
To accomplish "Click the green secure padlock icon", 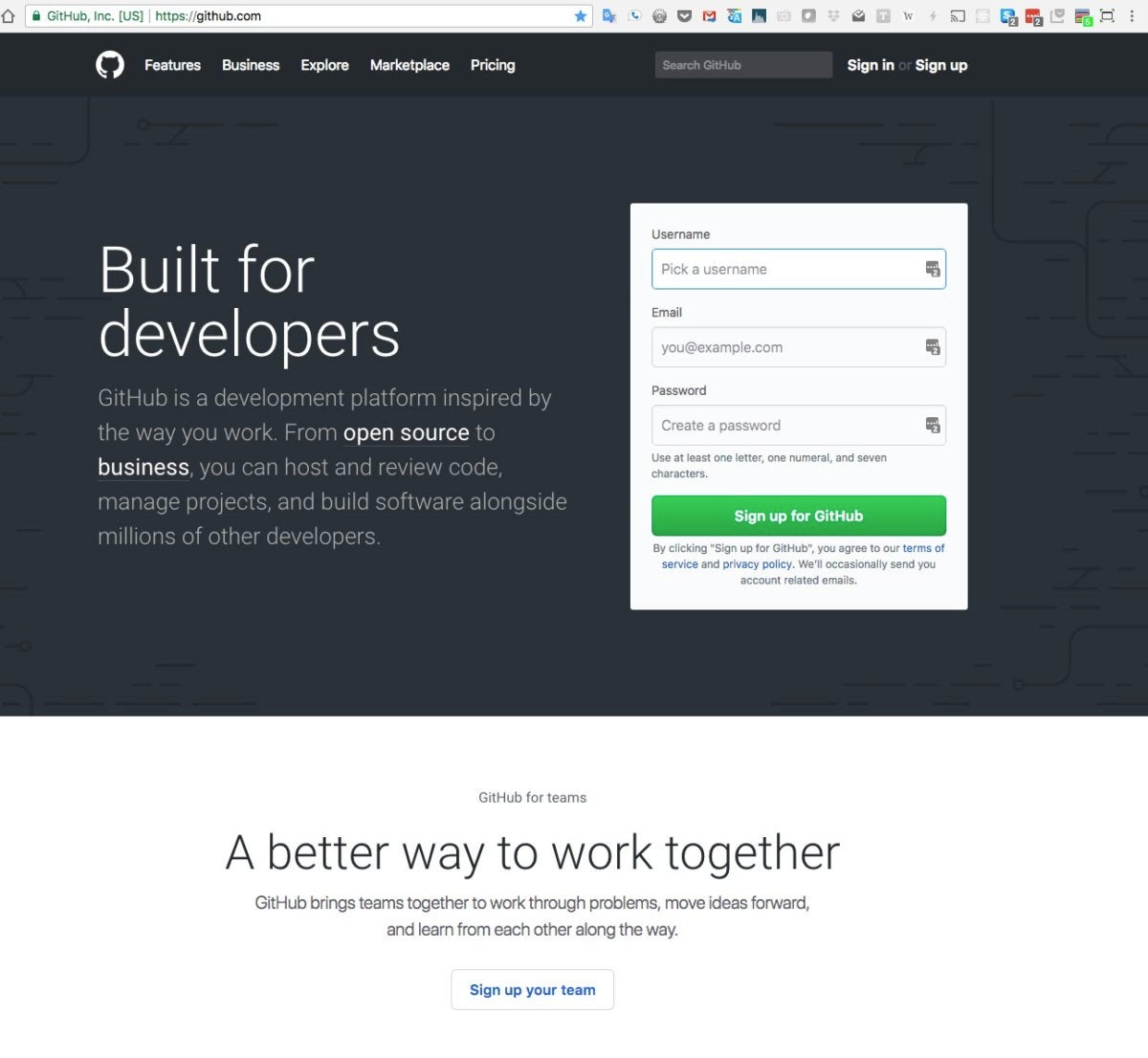I will pyautogui.click(x=36, y=16).
